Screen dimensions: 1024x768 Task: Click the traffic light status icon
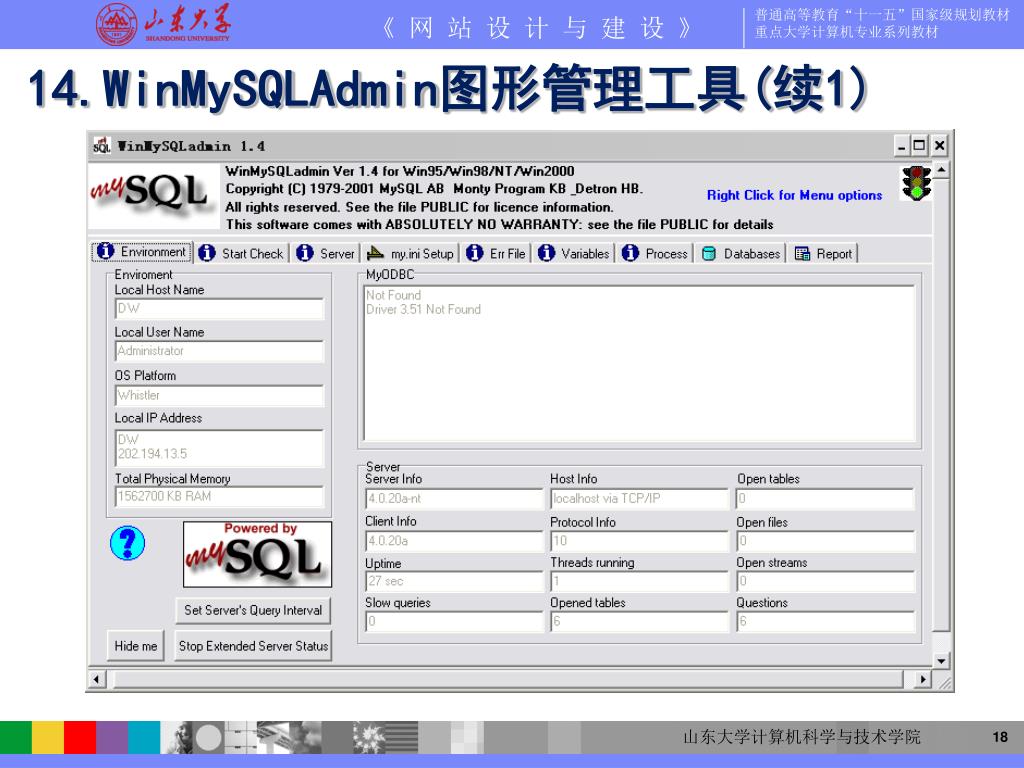pyautogui.click(x=916, y=183)
